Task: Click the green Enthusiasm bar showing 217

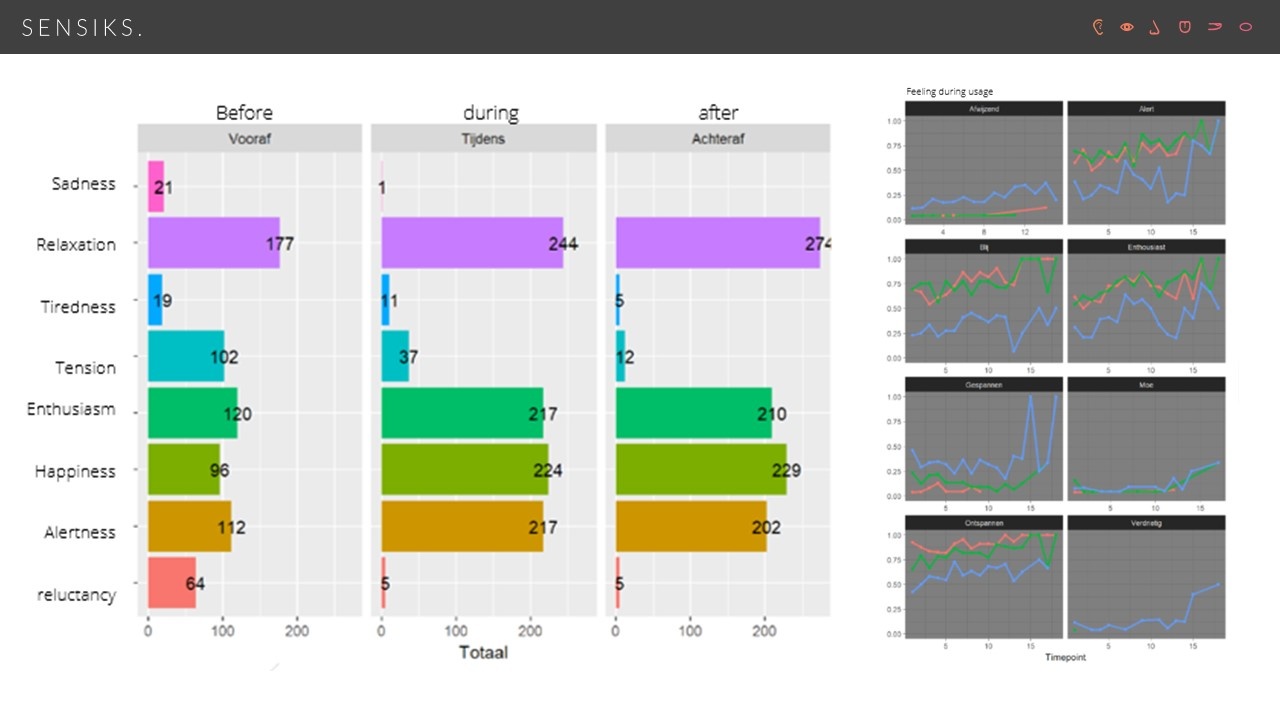Action: click(x=461, y=413)
